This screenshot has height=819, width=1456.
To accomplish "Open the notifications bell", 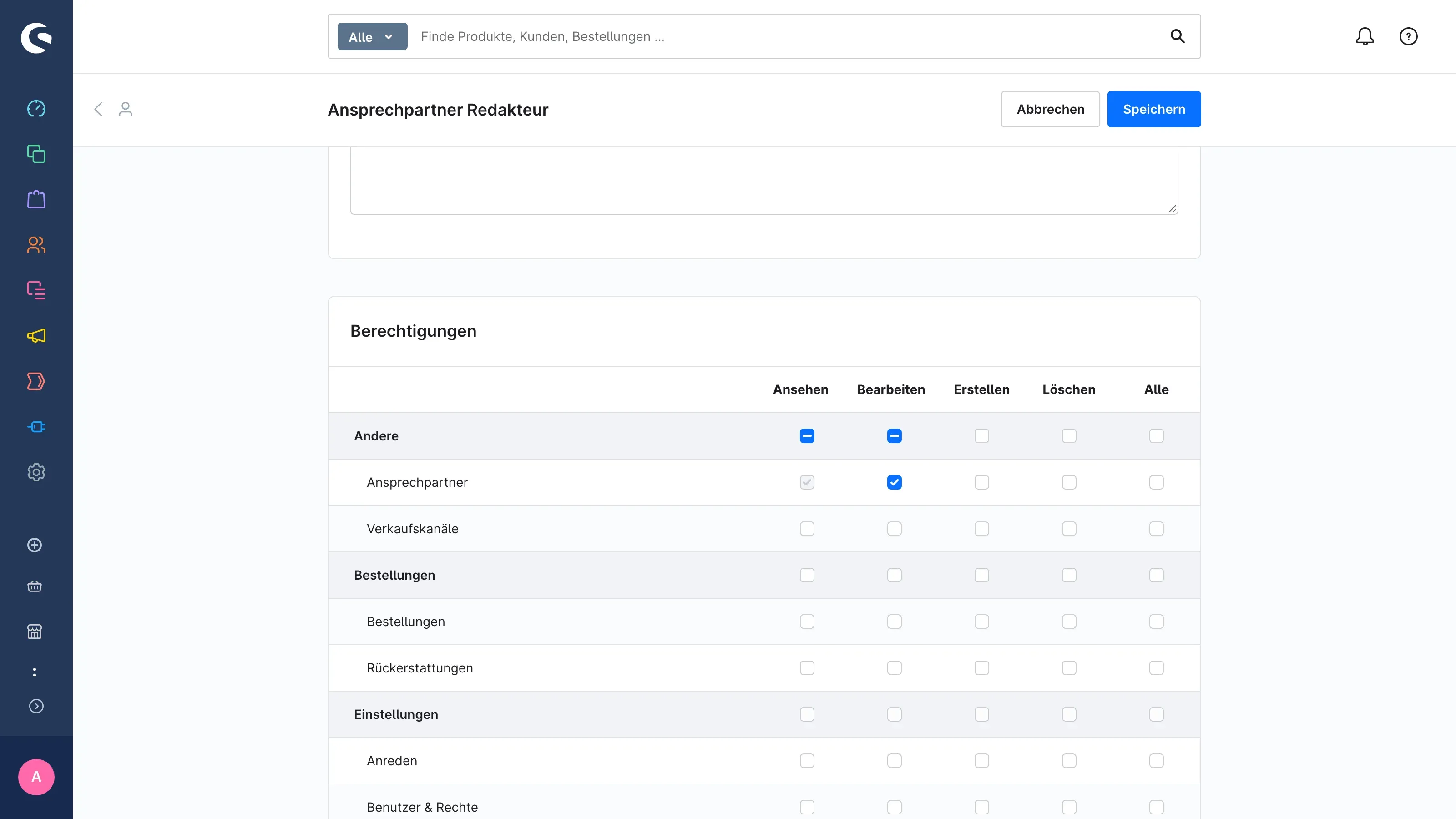I will tap(1365, 36).
